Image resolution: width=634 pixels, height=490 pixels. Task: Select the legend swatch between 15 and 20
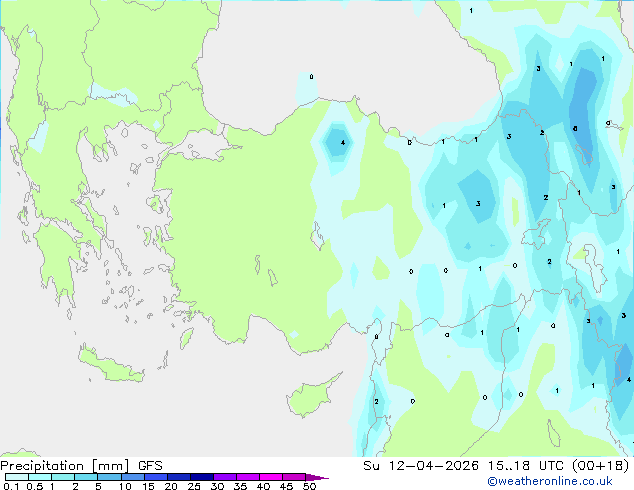156,477
